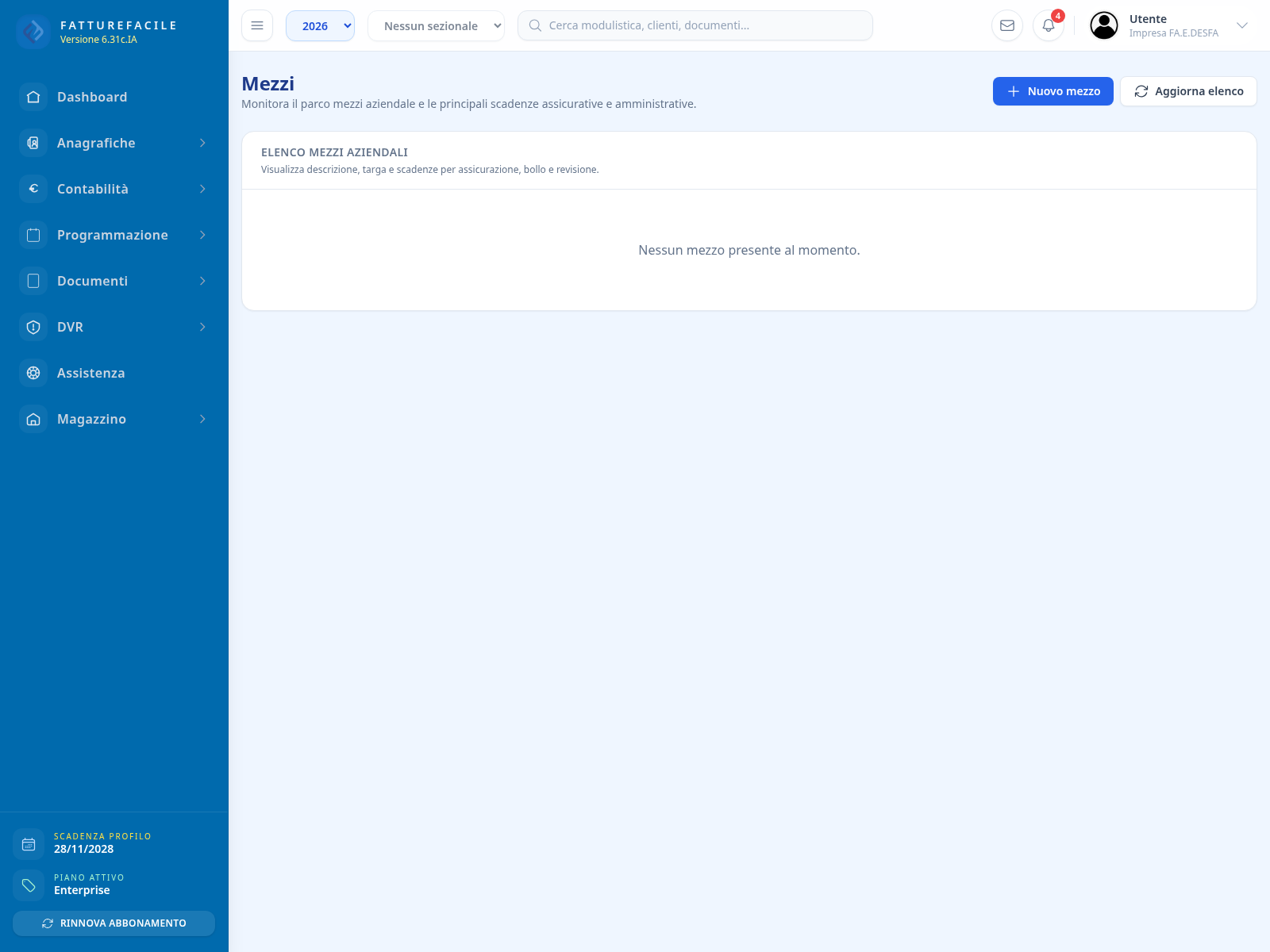This screenshot has height=952, width=1270.
Task: Click the FattureFacile logo icon
Action: 33,32
